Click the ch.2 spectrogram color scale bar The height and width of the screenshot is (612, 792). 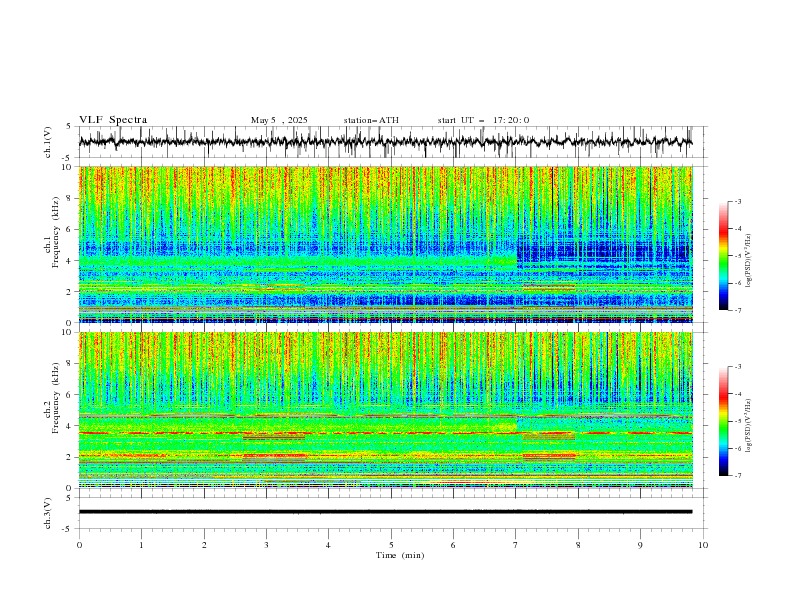click(x=723, y=421)
